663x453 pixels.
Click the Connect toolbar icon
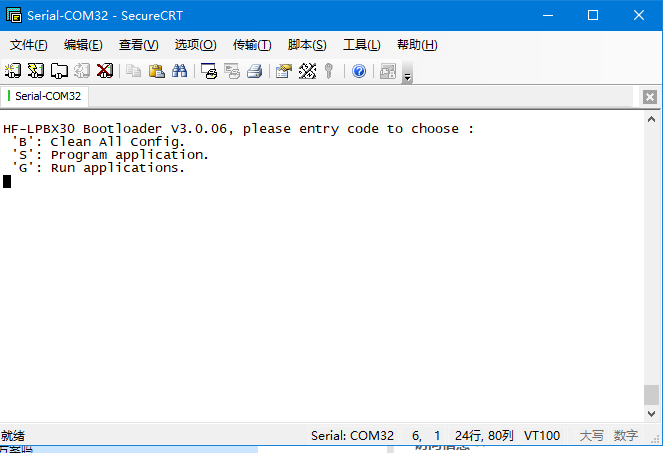[x=13, y=71]
